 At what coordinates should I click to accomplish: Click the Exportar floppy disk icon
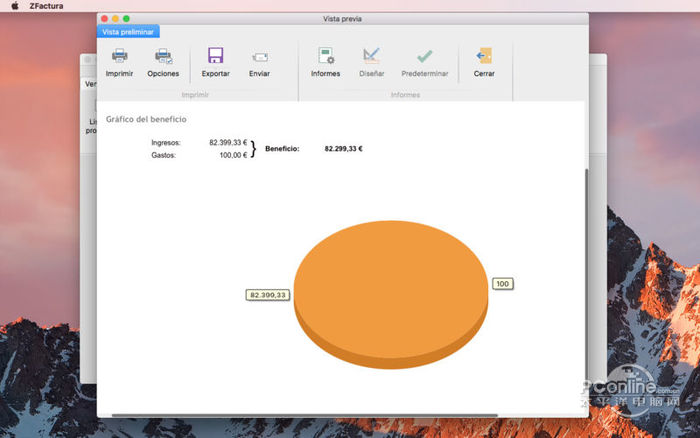tap(215, 57)
